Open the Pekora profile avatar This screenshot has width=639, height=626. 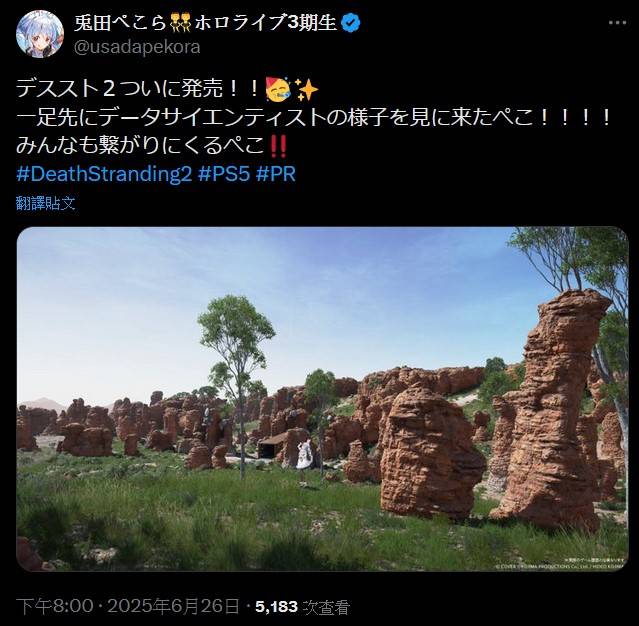pyautogui.click(x=40, y=34)
